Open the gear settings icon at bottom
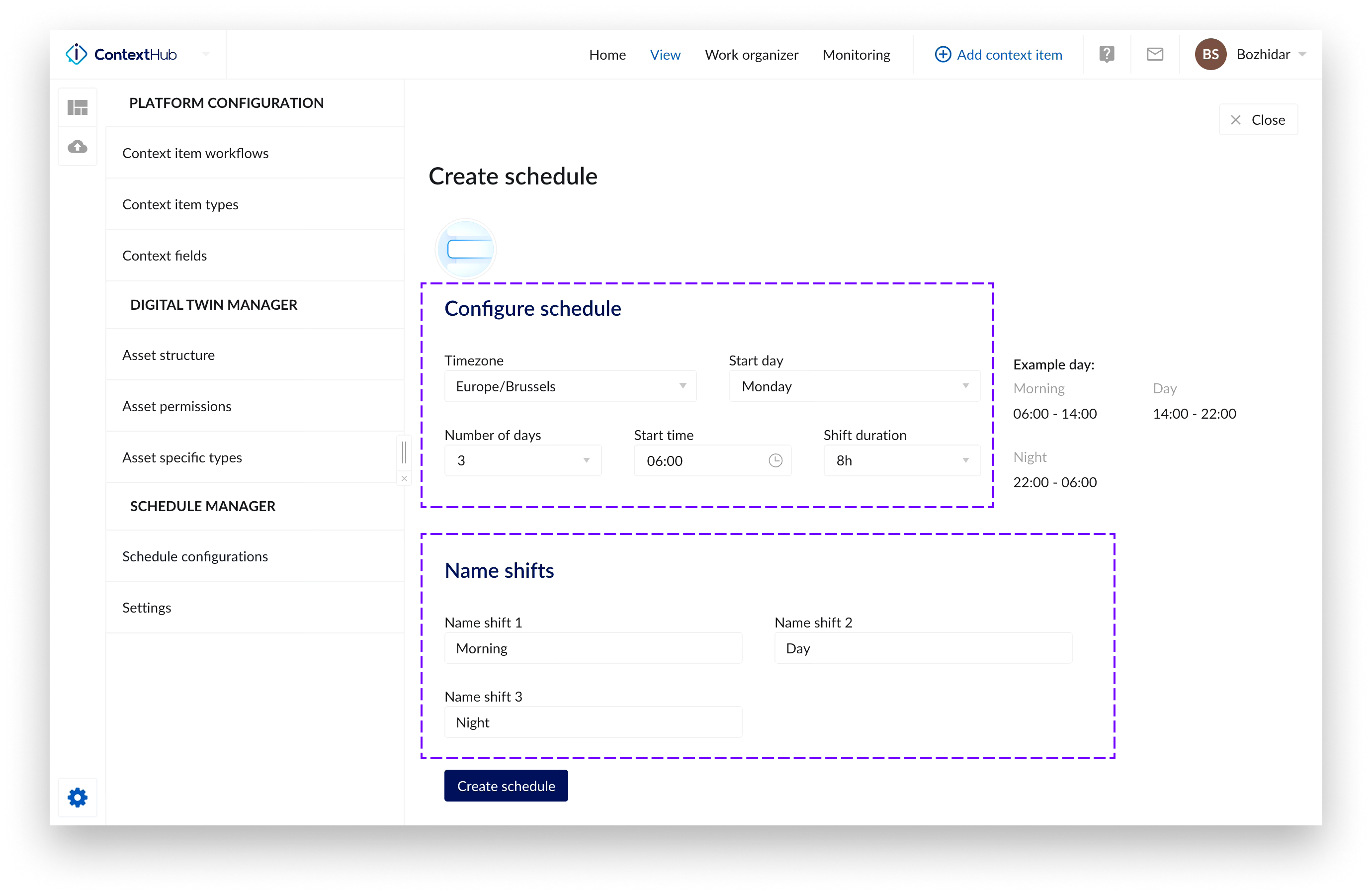Screen dimensions: 1372x895 pyautogui.click(x=77, y=797)
